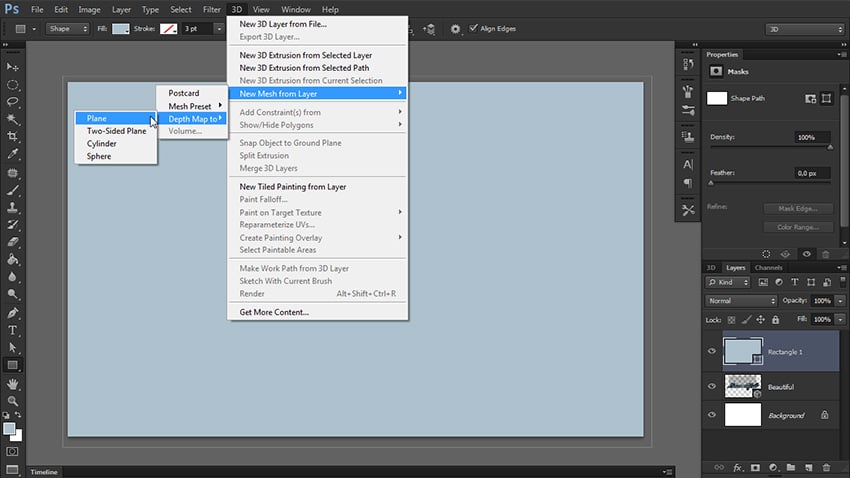Screen dimensions: 850x478
Task: Select New Tiled Painting from Layer
Action: 293,187
